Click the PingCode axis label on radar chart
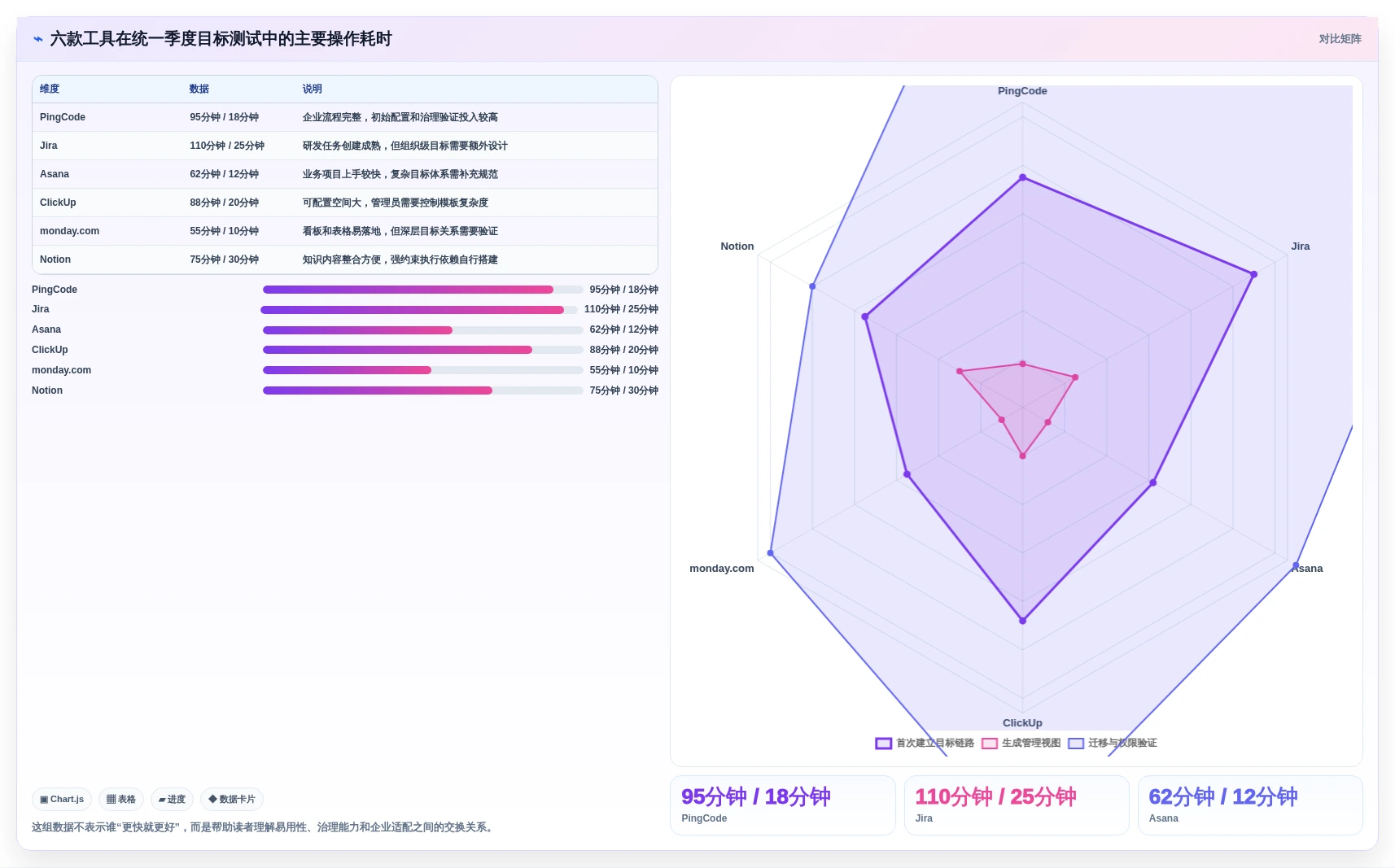This screenshot has width=1395, height=868. (x=1022, y=91)
